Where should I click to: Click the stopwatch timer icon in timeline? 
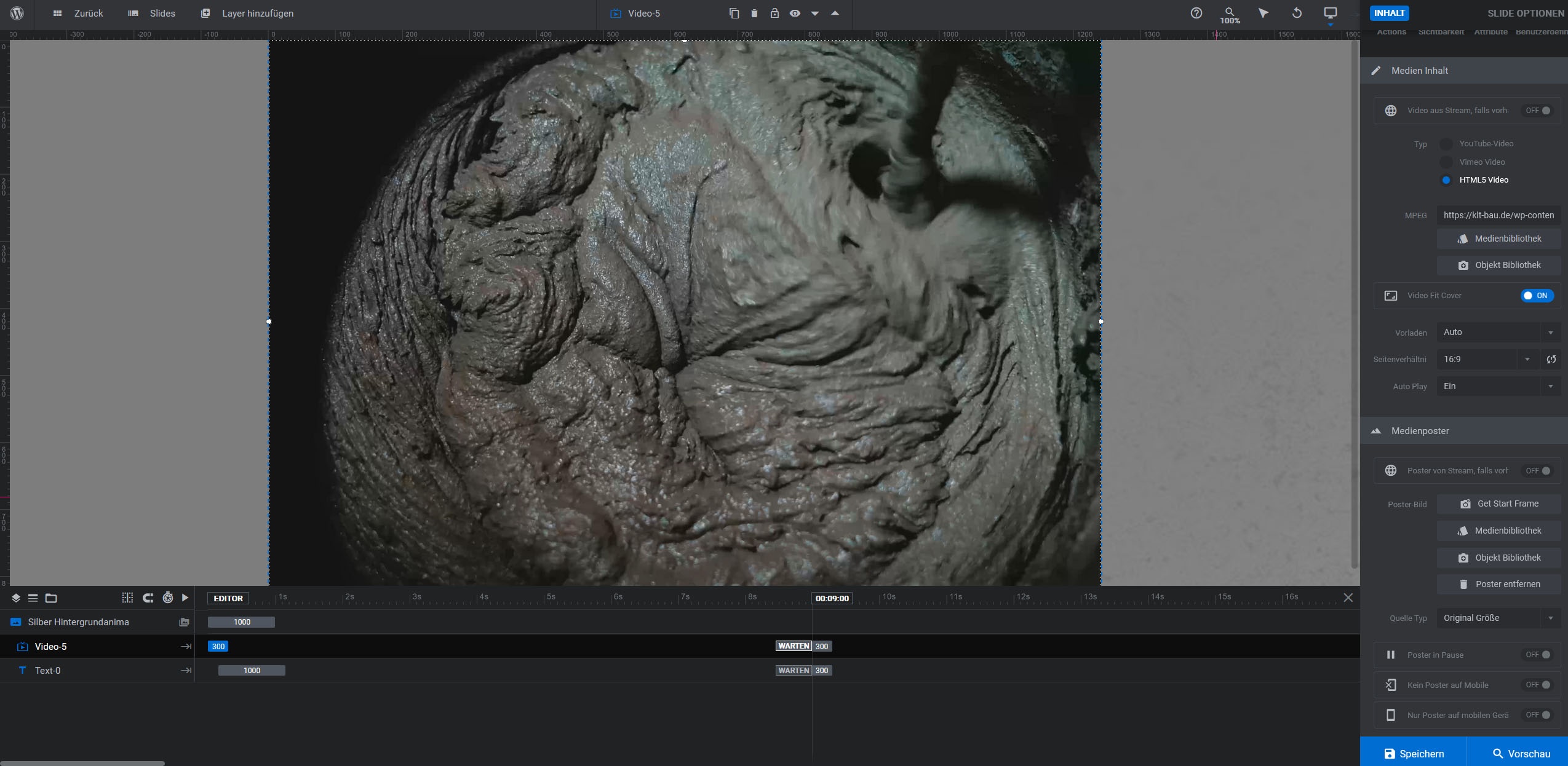tap(167, 598)
